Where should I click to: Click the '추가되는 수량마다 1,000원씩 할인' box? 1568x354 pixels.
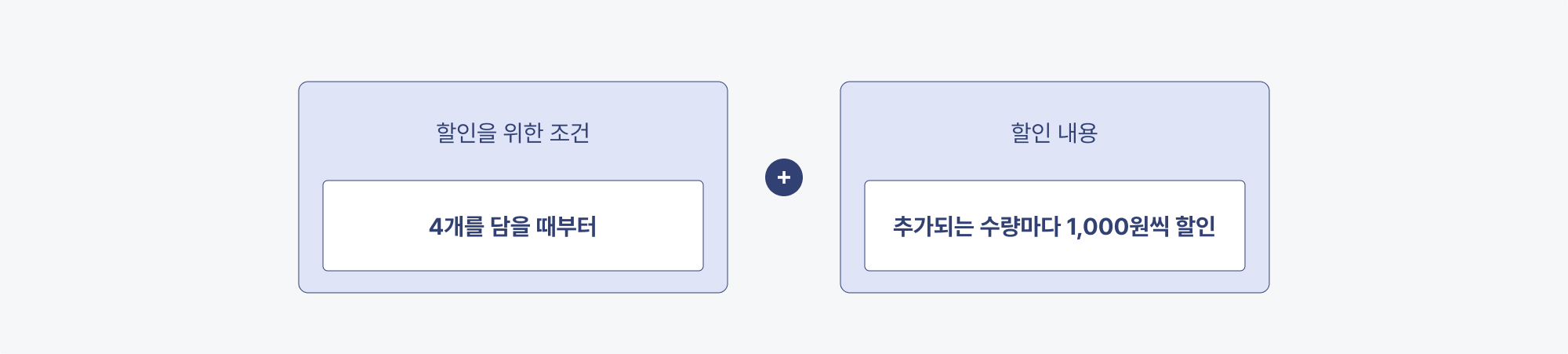(1054, 226)
